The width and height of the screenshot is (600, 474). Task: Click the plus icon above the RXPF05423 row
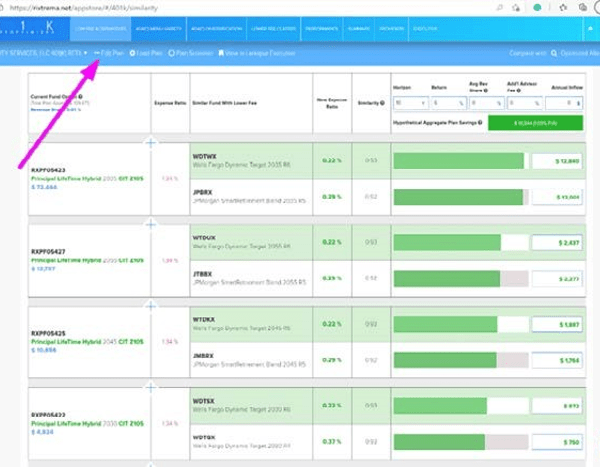coord(151,143)
